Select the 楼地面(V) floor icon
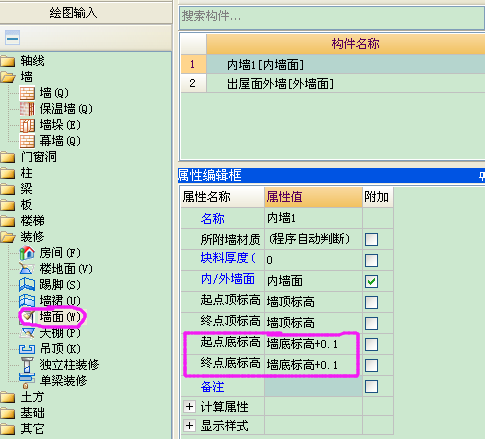Screen dimensions: 485x439 point(27,269)
